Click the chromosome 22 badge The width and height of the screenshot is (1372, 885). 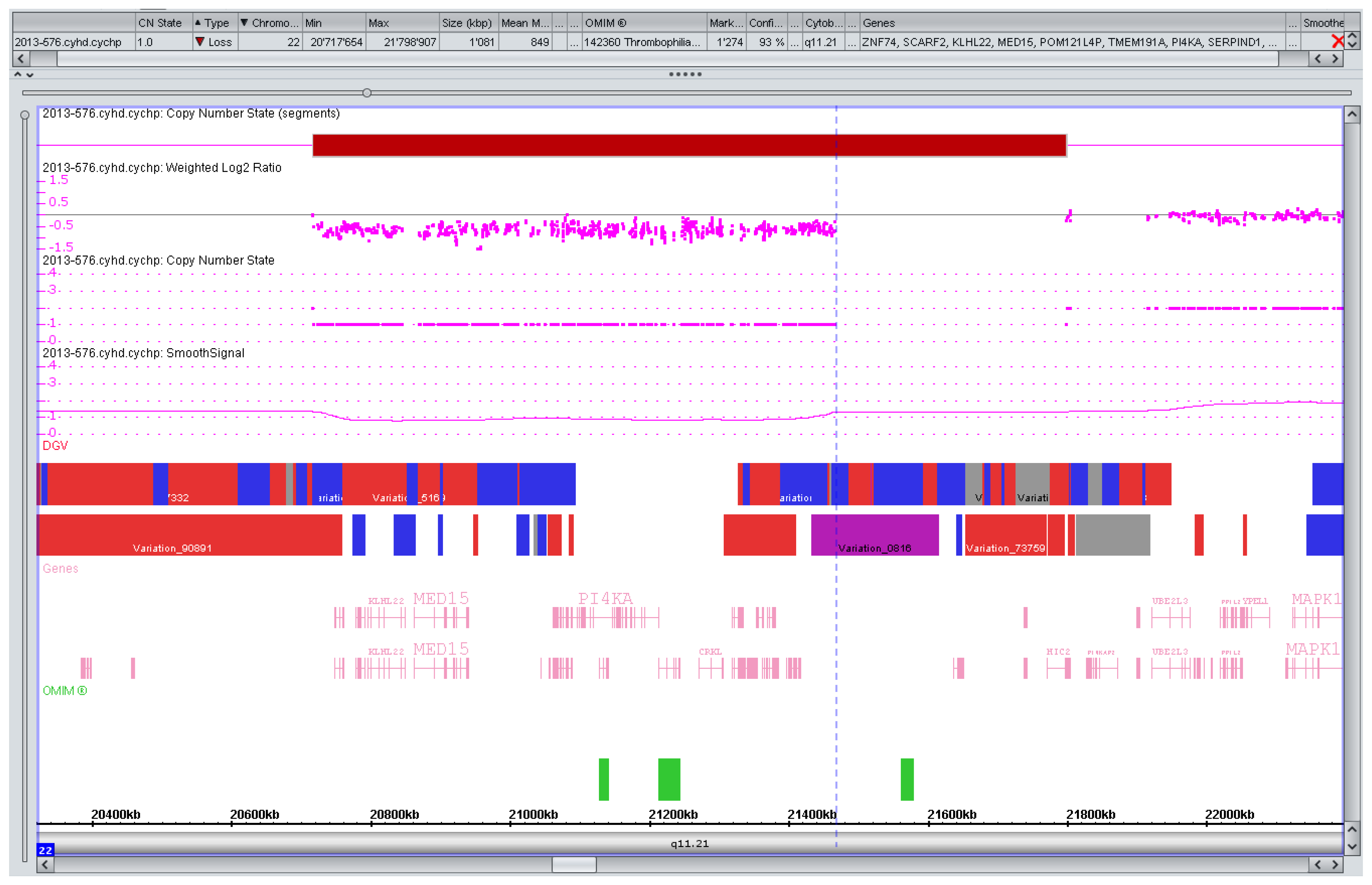(45, 849)
